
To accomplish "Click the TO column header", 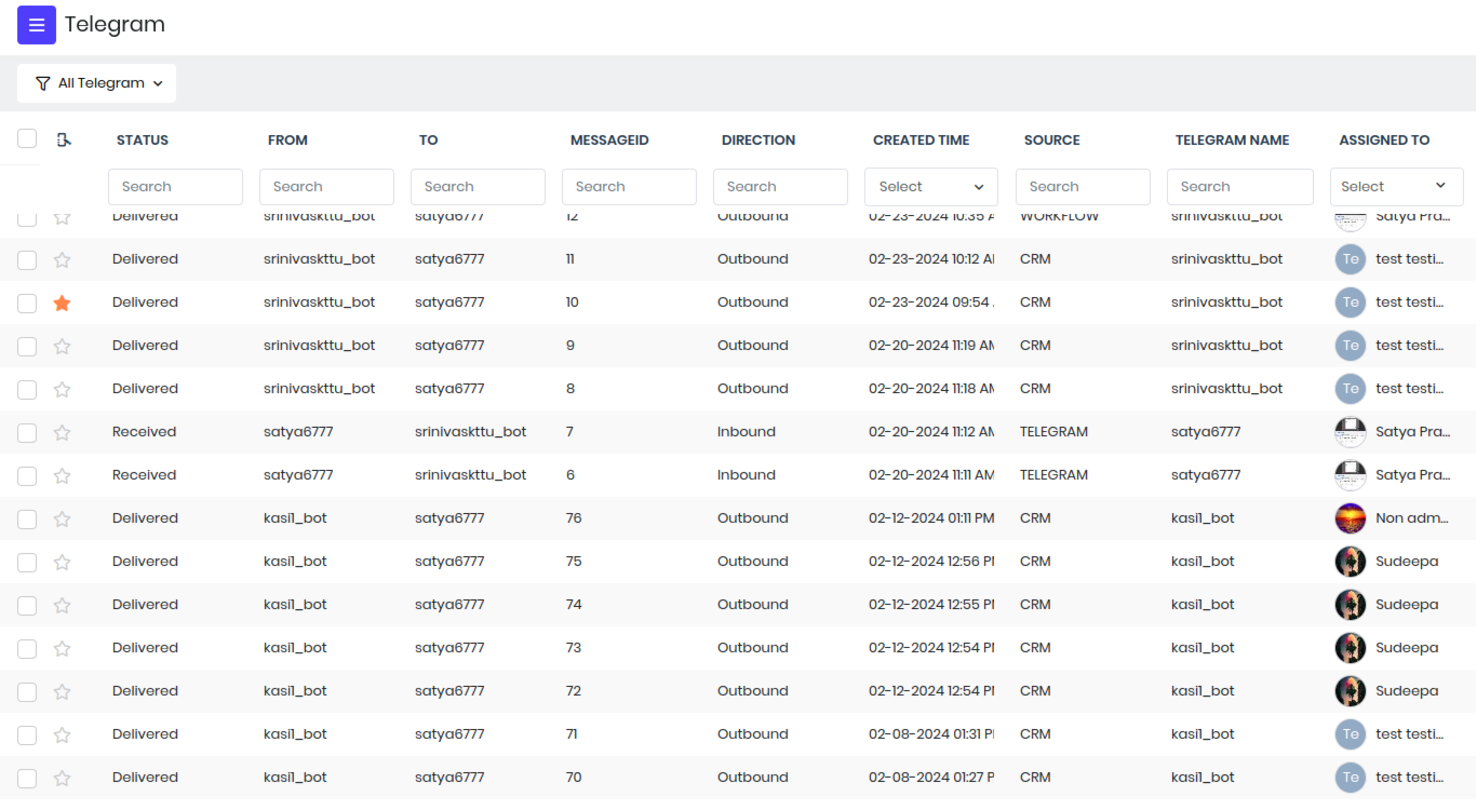I will tap(429, 140).
